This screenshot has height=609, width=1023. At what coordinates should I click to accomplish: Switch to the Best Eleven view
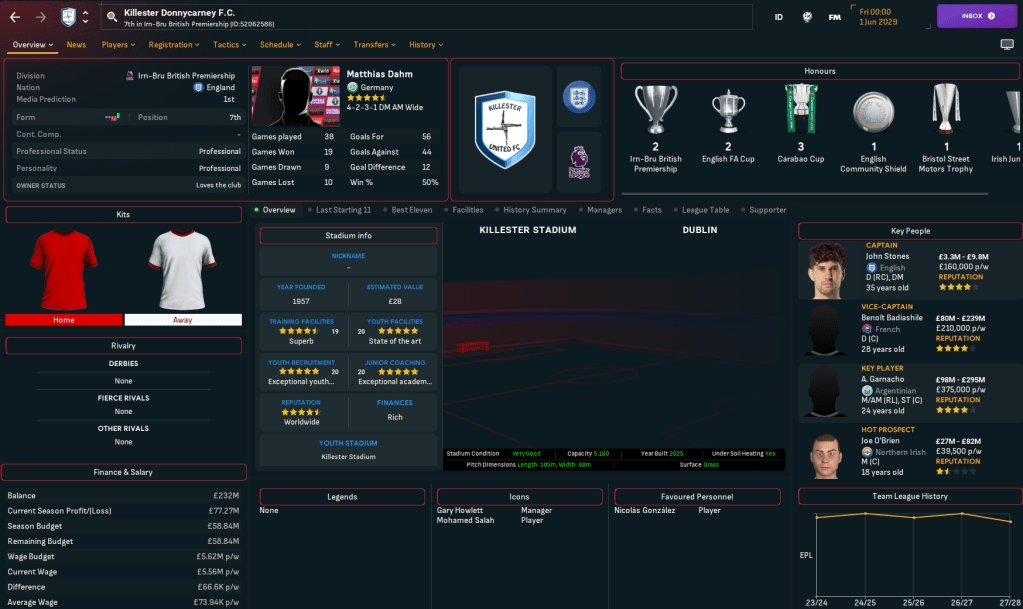pos(412,210)
